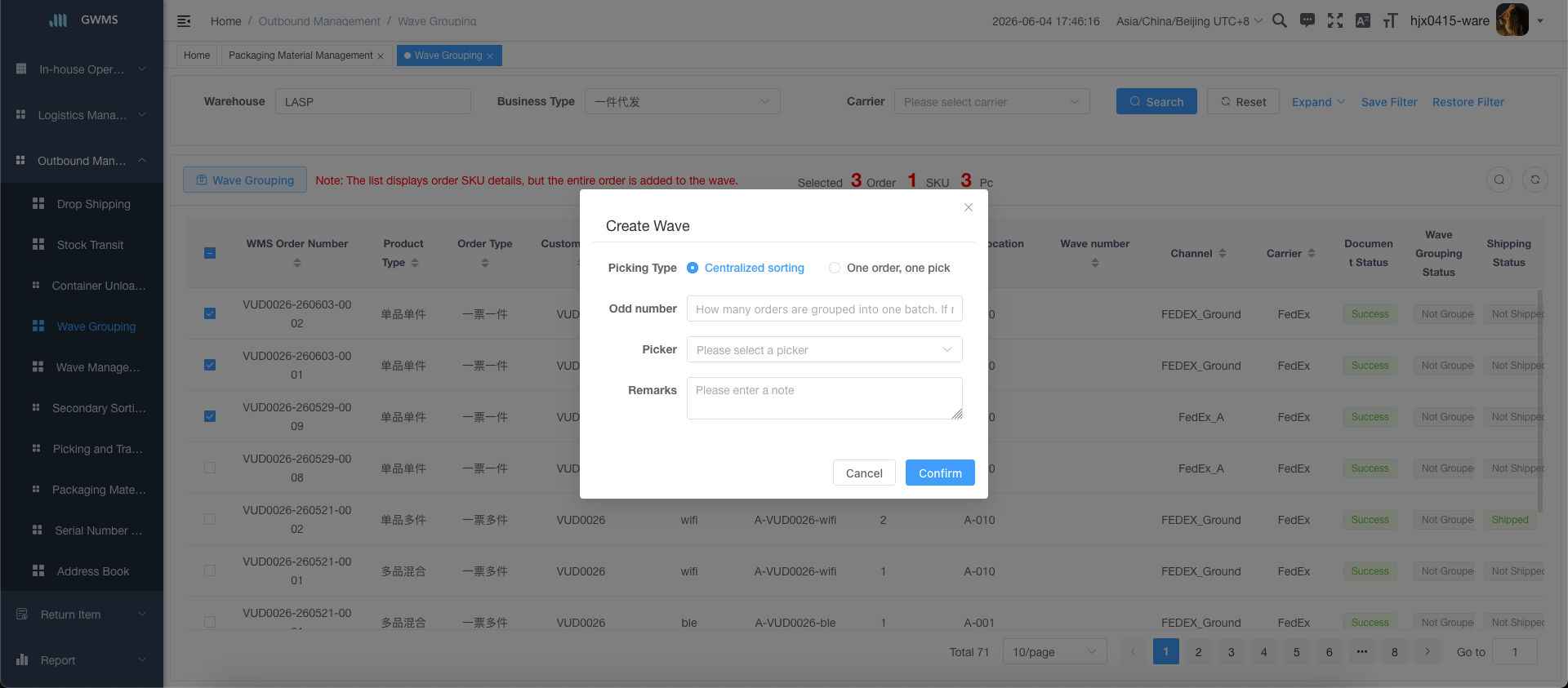
Task: Close the Create Wave dialog with X
Action: coord(969,207)
